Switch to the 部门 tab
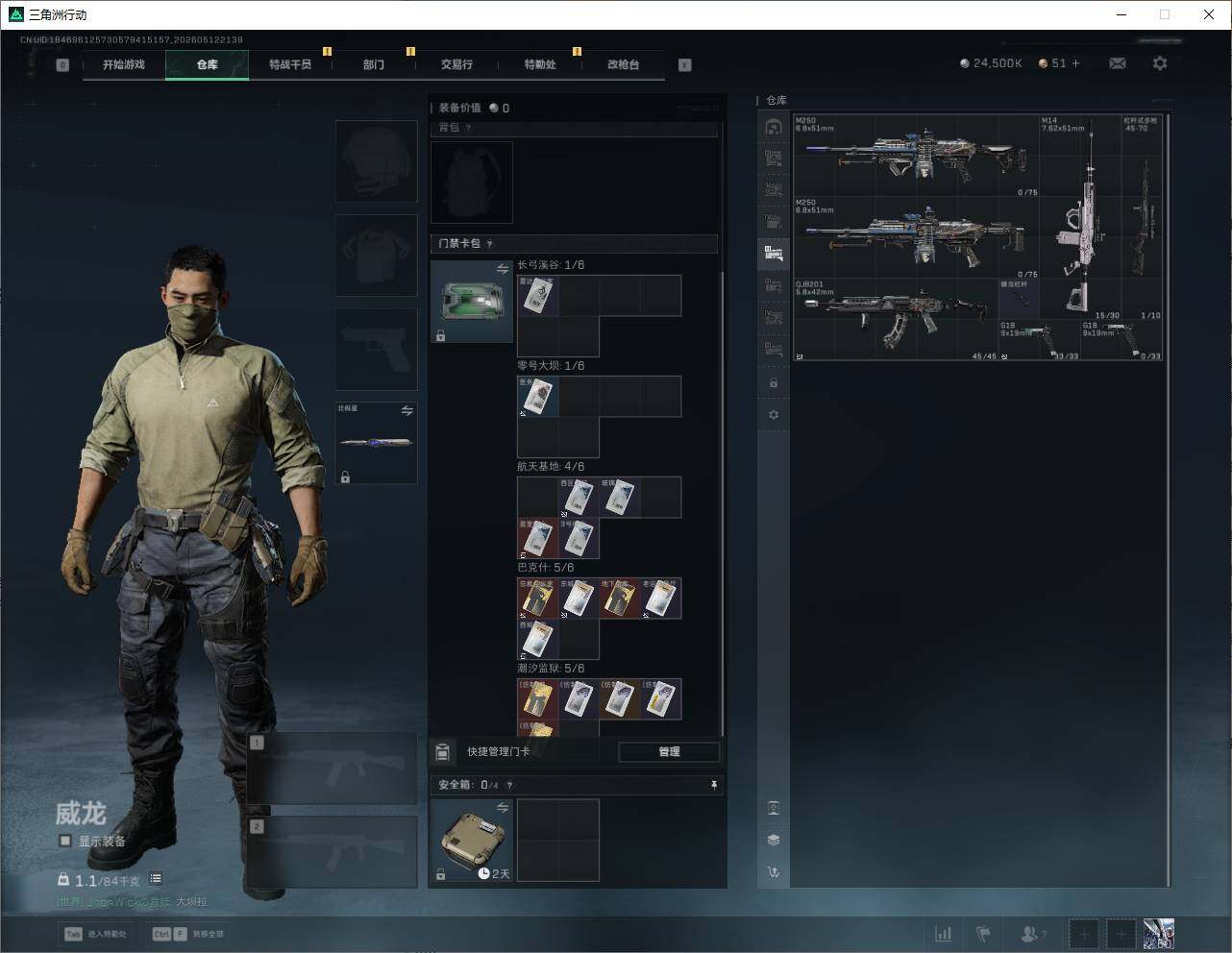This screenshot has height=953, width=1232. (x=374, y=64)
